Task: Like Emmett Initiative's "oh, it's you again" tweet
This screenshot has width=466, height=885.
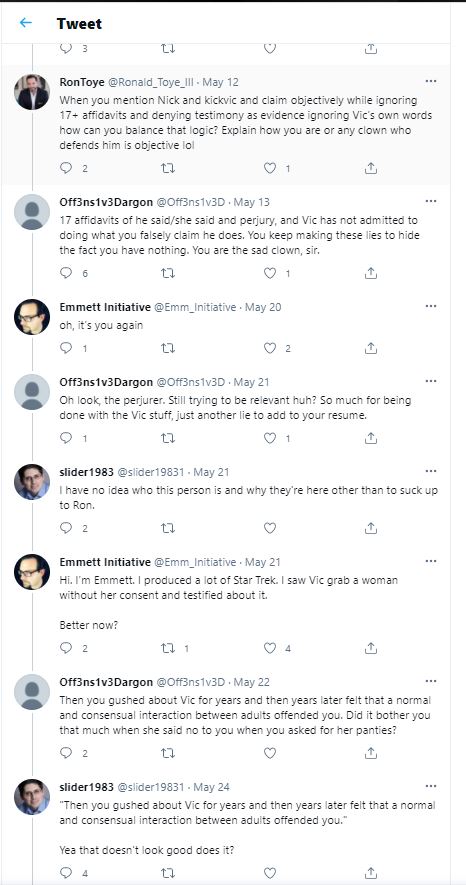Action: pos(270,348)
